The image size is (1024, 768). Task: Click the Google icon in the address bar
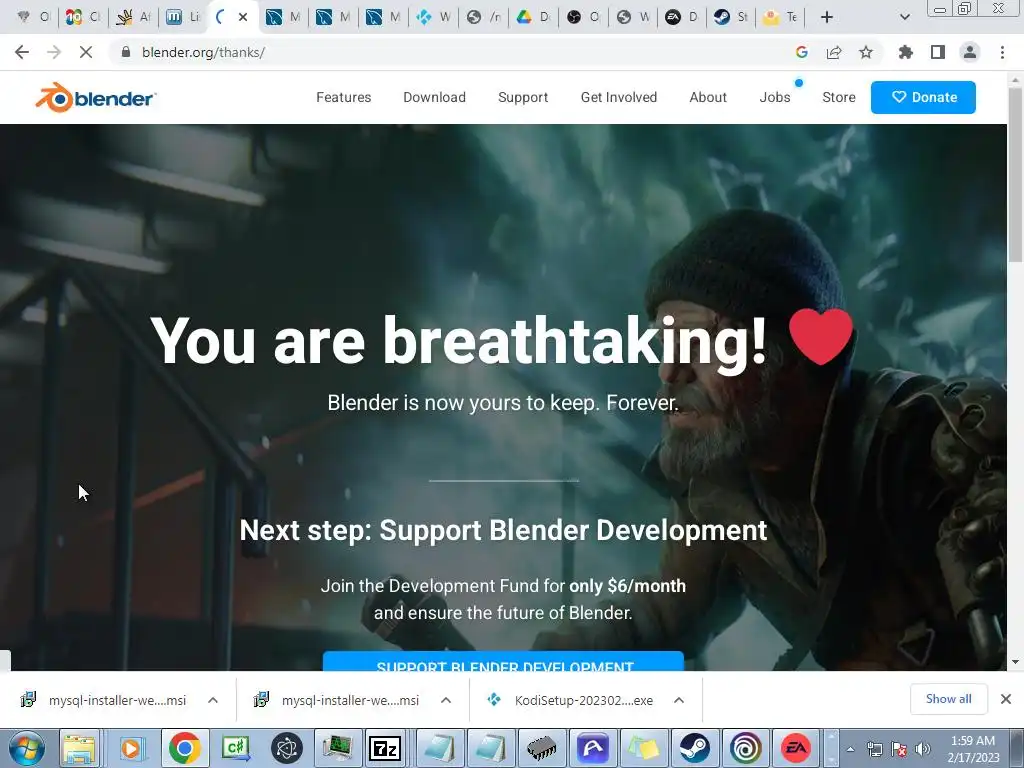[801, 52]
